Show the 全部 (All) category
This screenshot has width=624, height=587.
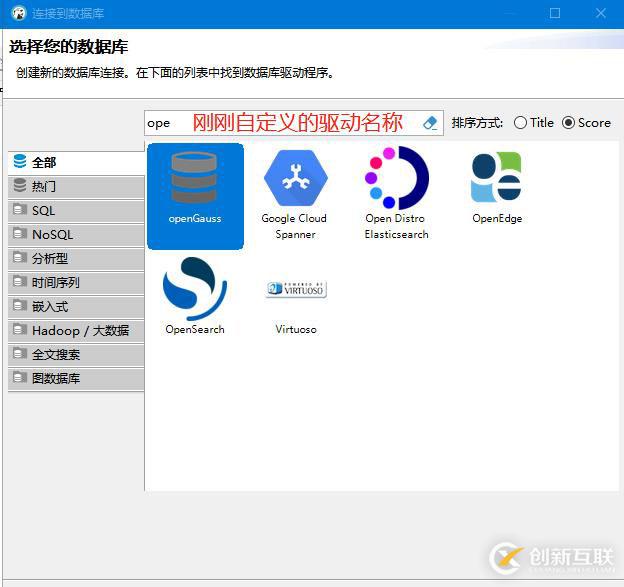point(76,162)
